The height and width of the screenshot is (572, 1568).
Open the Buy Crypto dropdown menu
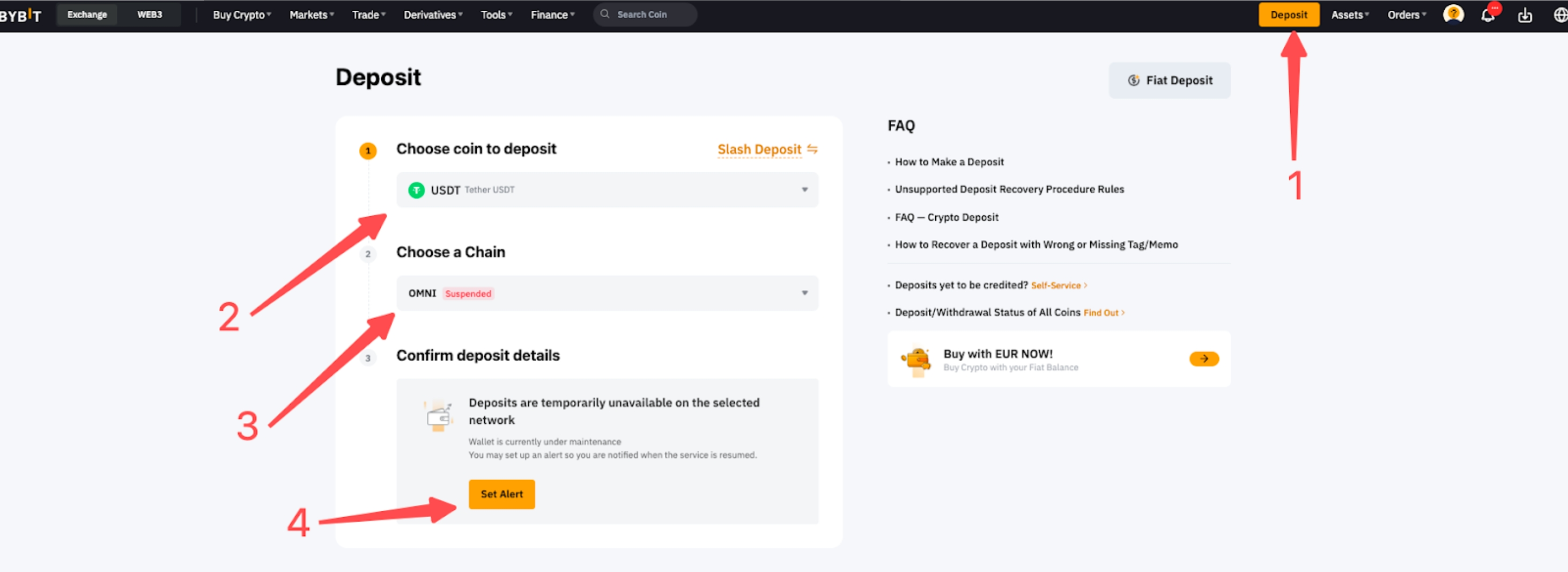[241, 14]
